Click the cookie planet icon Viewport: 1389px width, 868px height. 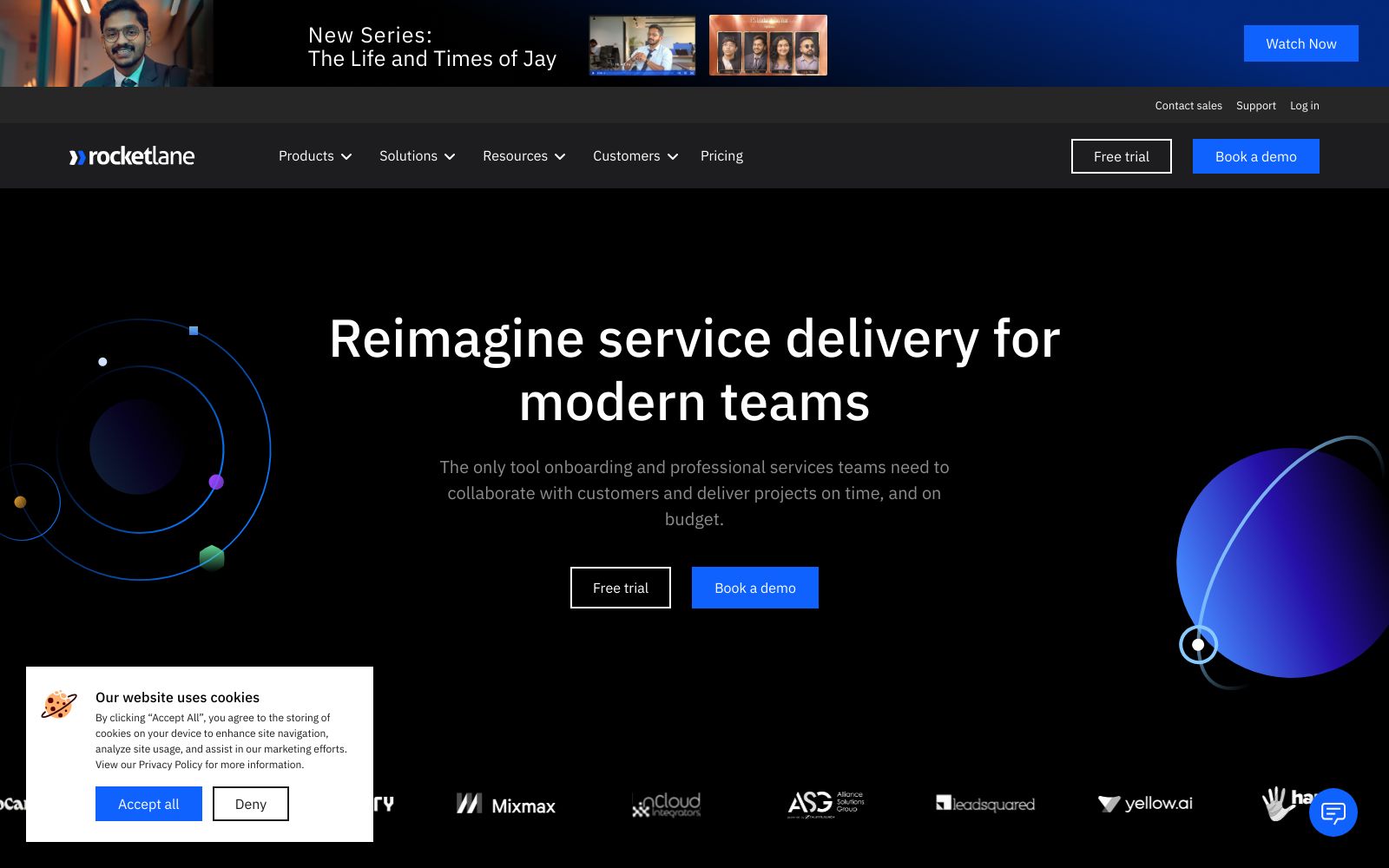coord(59,705)
